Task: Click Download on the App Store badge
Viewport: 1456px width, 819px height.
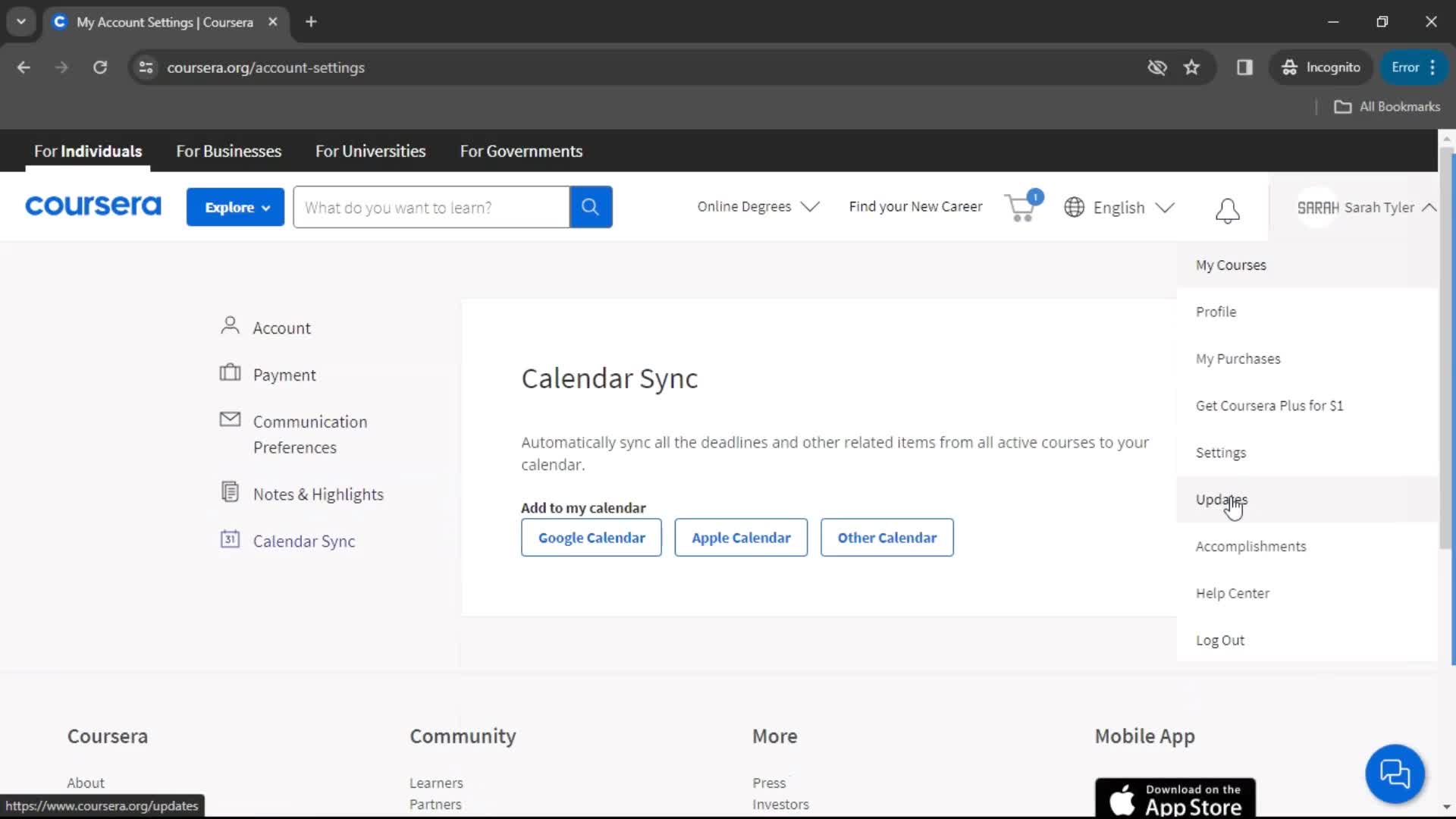Action: (1175, 799)
